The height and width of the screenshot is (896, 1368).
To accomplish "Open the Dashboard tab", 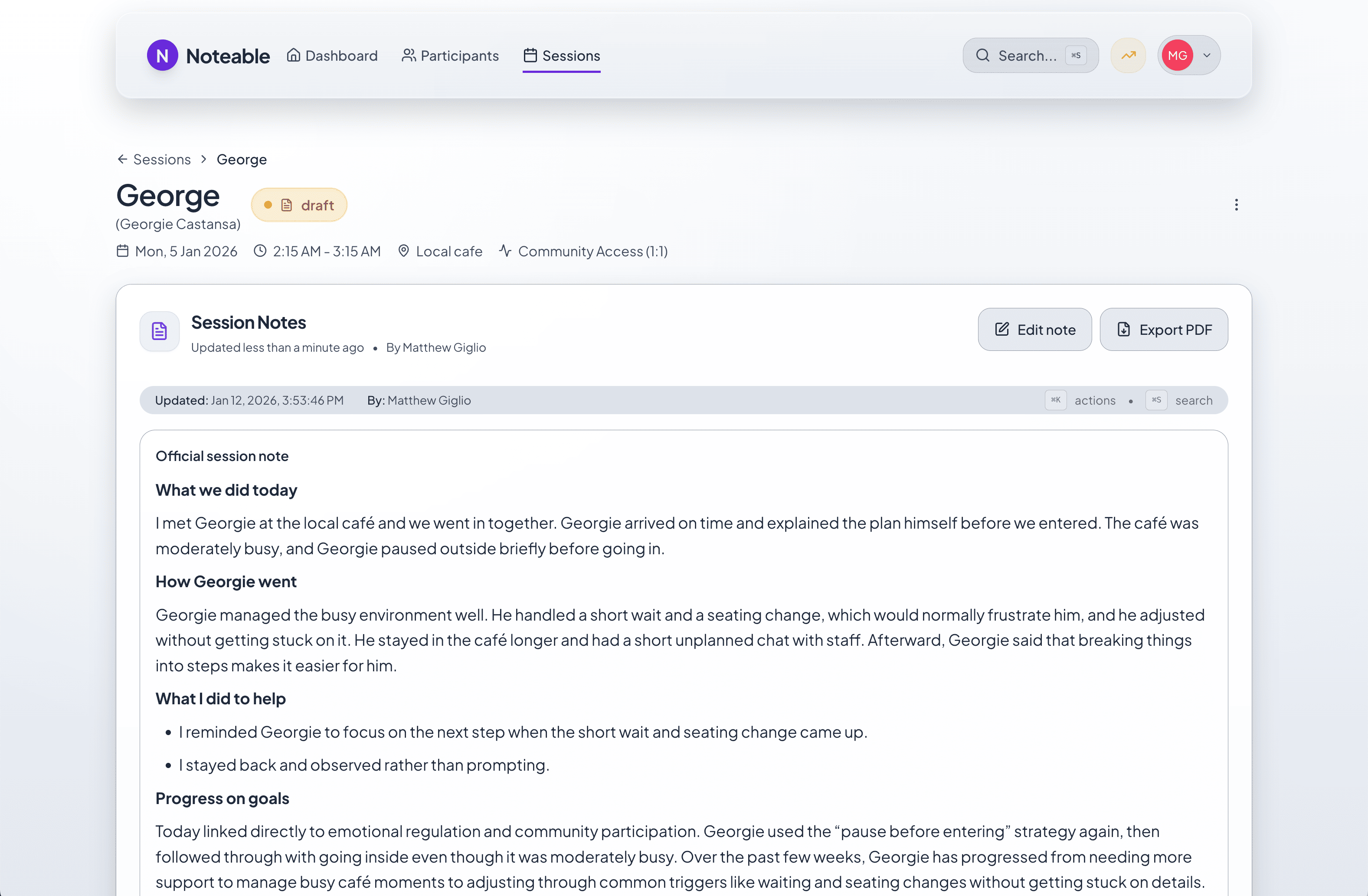I will coord(332,56).
